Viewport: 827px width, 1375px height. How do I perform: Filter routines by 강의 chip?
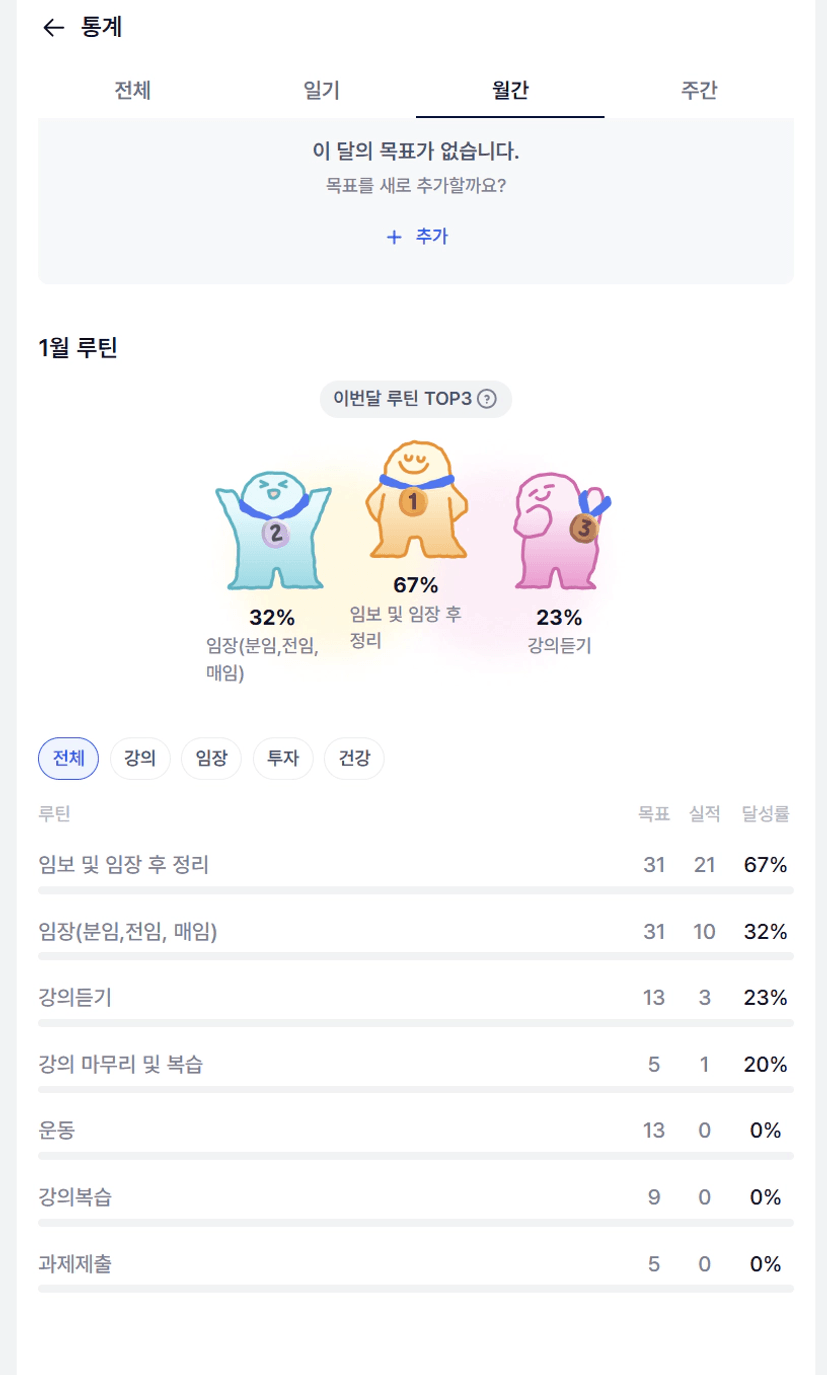point(139,759)
